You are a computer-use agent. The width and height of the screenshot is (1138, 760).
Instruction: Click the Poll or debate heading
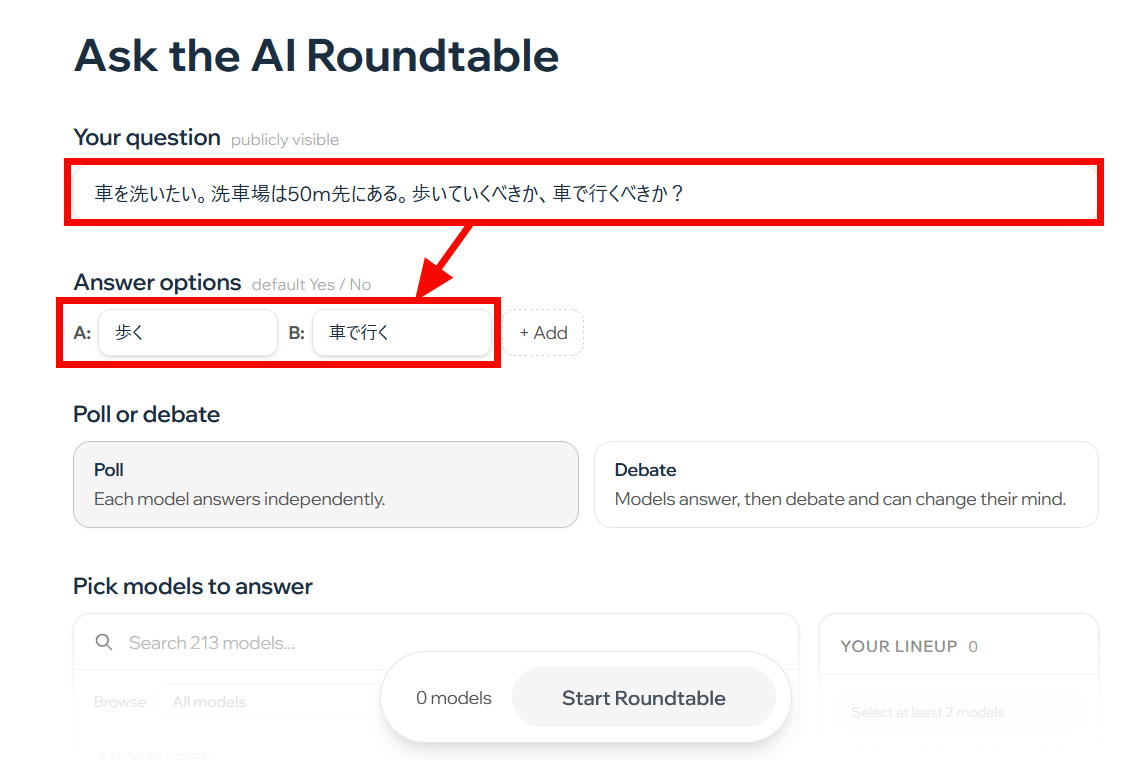point(147,414)
